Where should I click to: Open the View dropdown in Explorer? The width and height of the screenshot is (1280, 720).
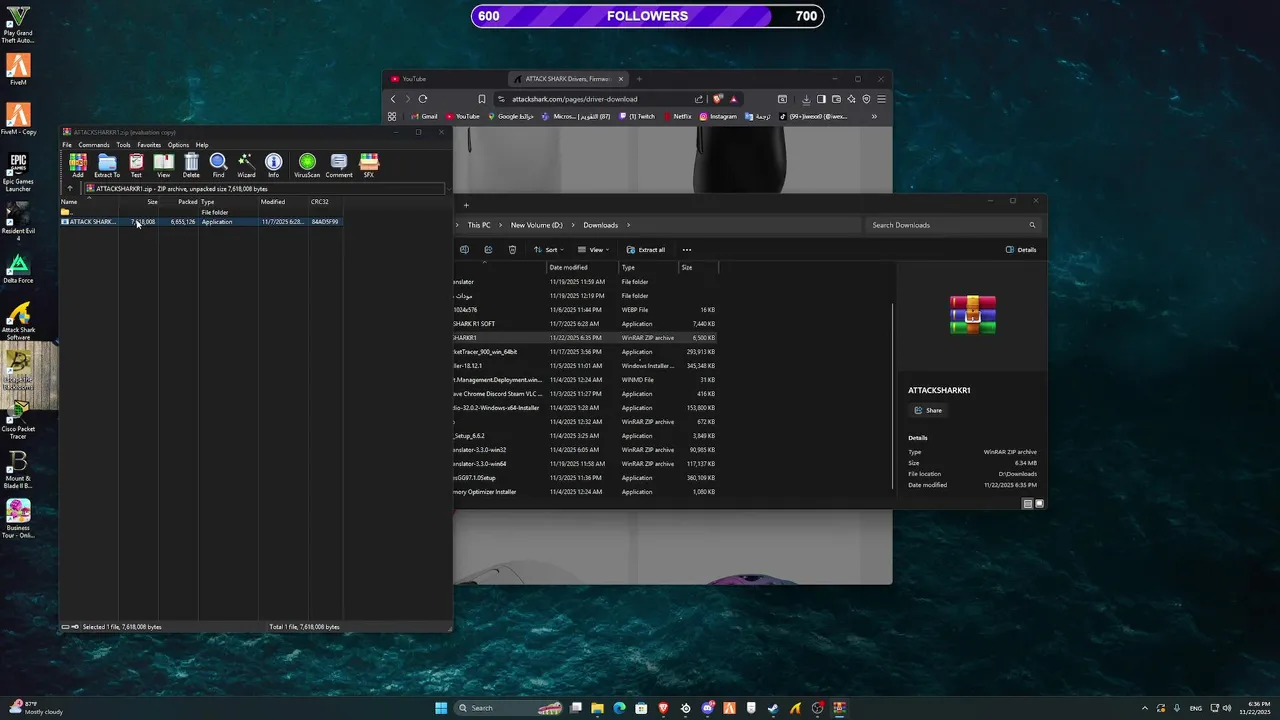point(593,250)
